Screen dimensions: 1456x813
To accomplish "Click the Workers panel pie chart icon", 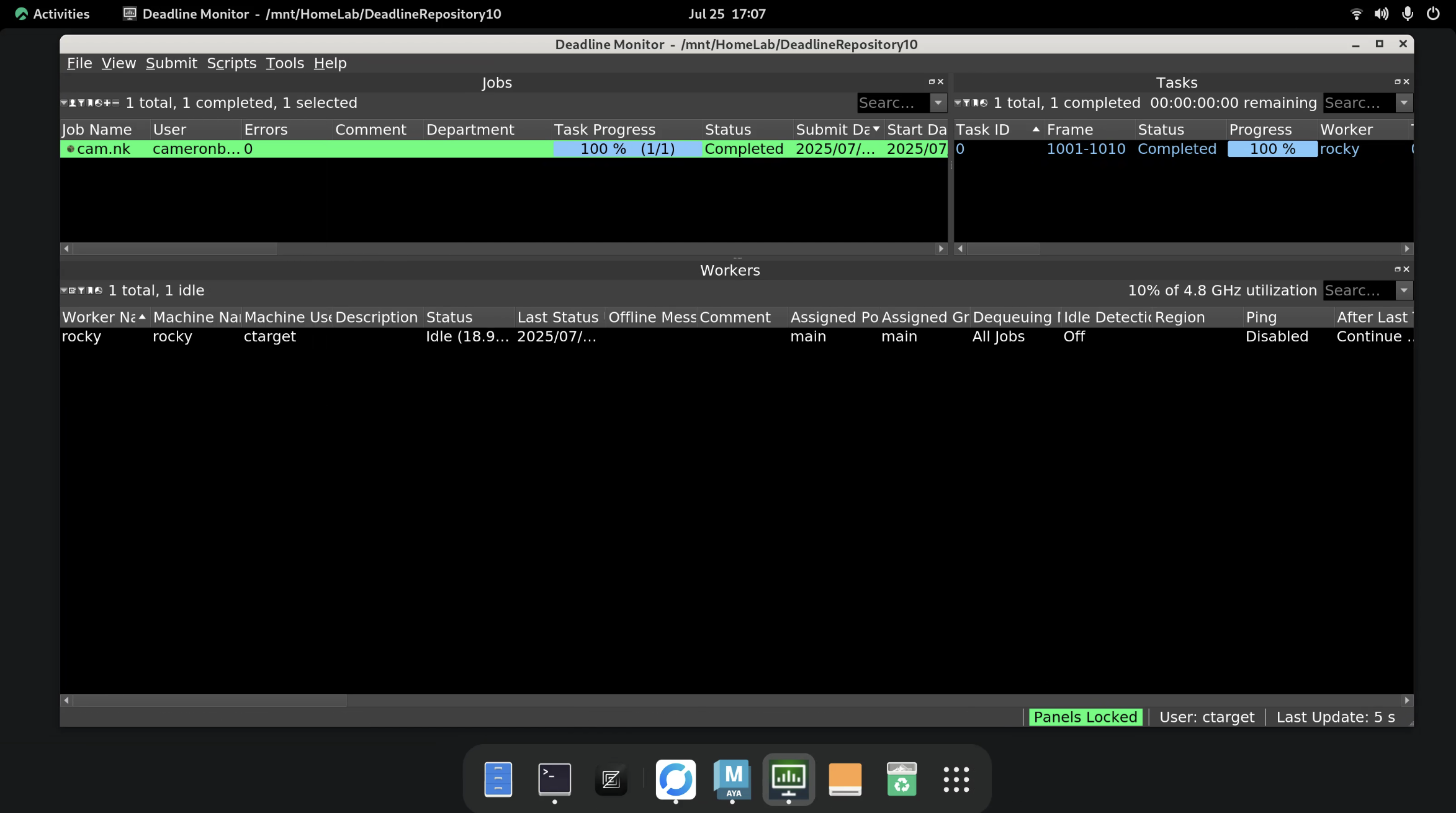I will tap(99, 290).
